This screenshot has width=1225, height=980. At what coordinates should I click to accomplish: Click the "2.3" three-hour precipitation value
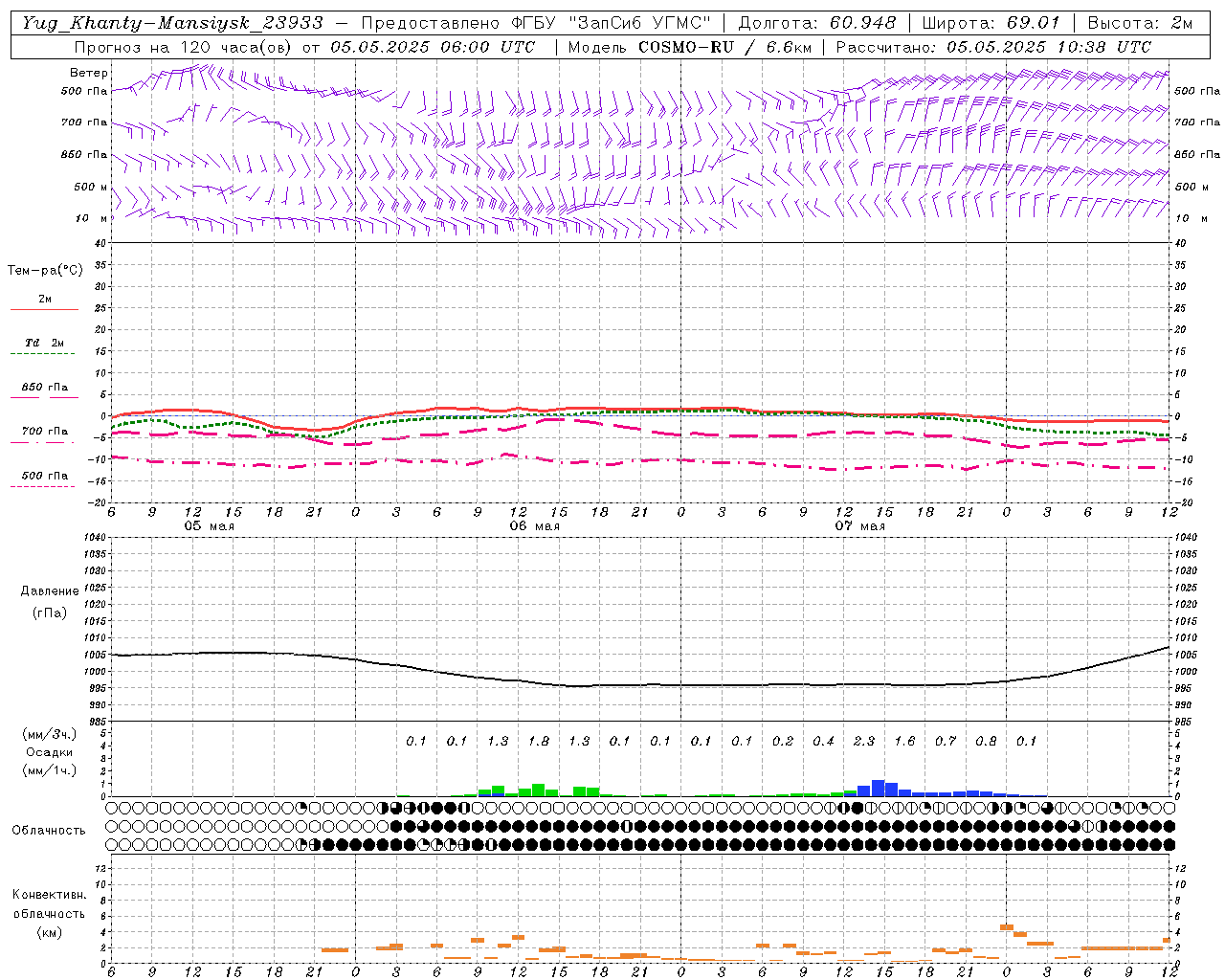(x=864, y=742)
